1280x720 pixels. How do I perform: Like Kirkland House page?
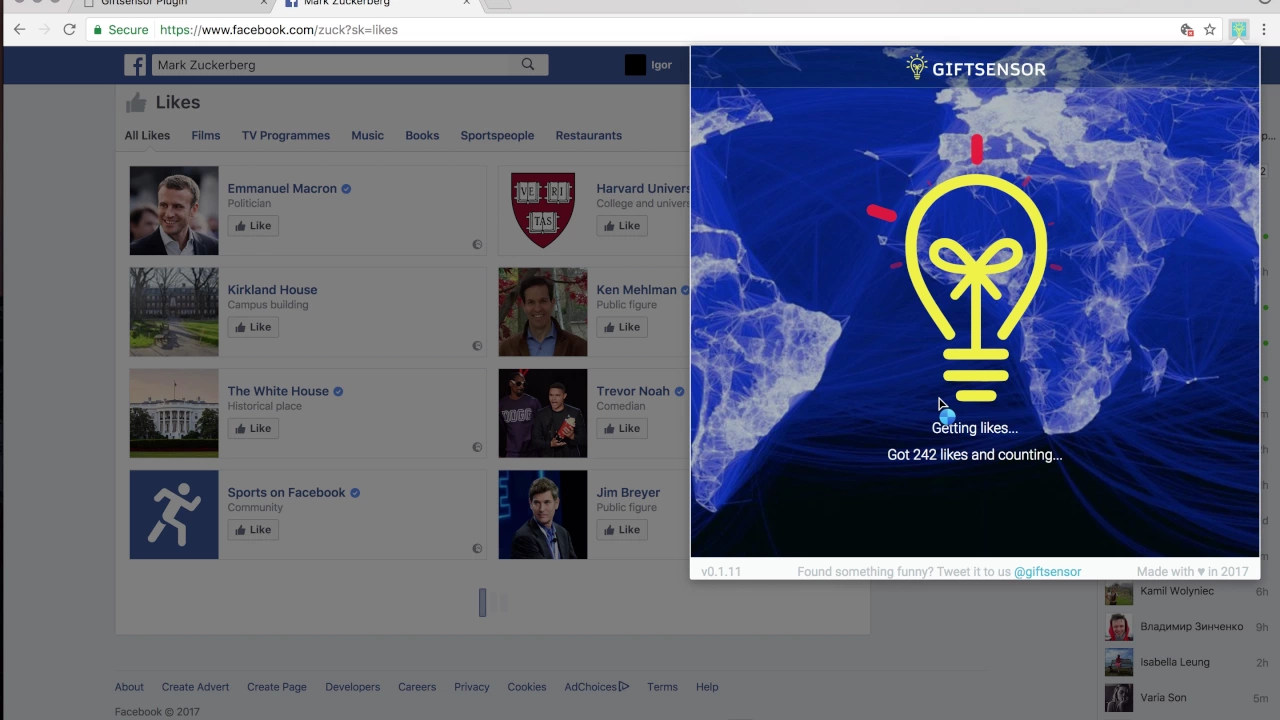(253, 327)
